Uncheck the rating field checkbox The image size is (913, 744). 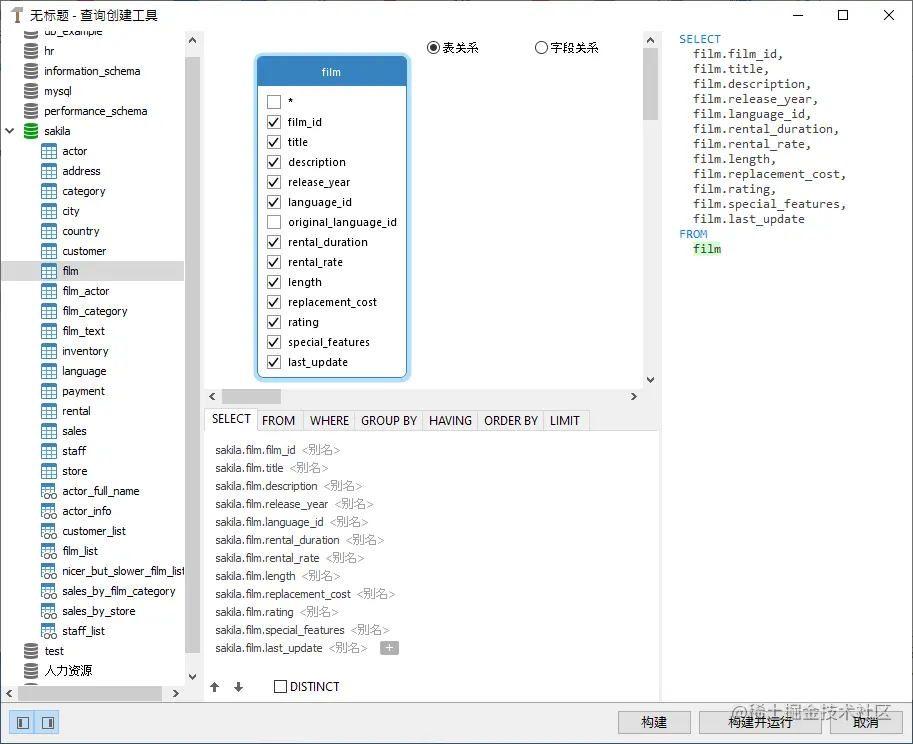coord(274,322)
